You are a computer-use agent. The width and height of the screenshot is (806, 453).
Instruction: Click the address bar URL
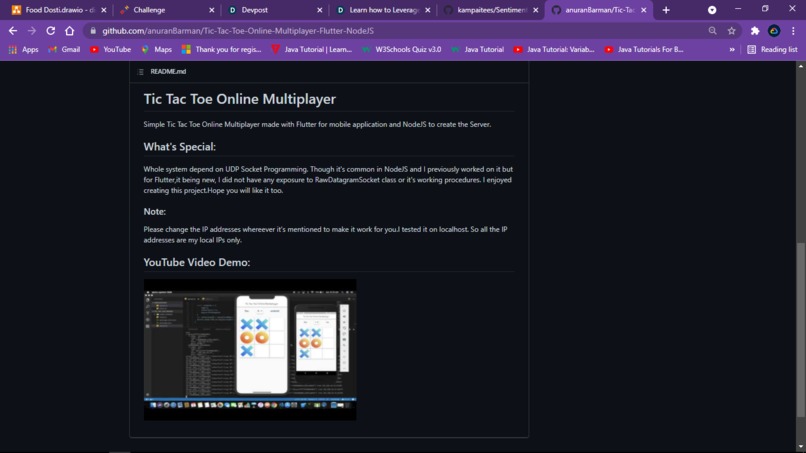point(238,31)
